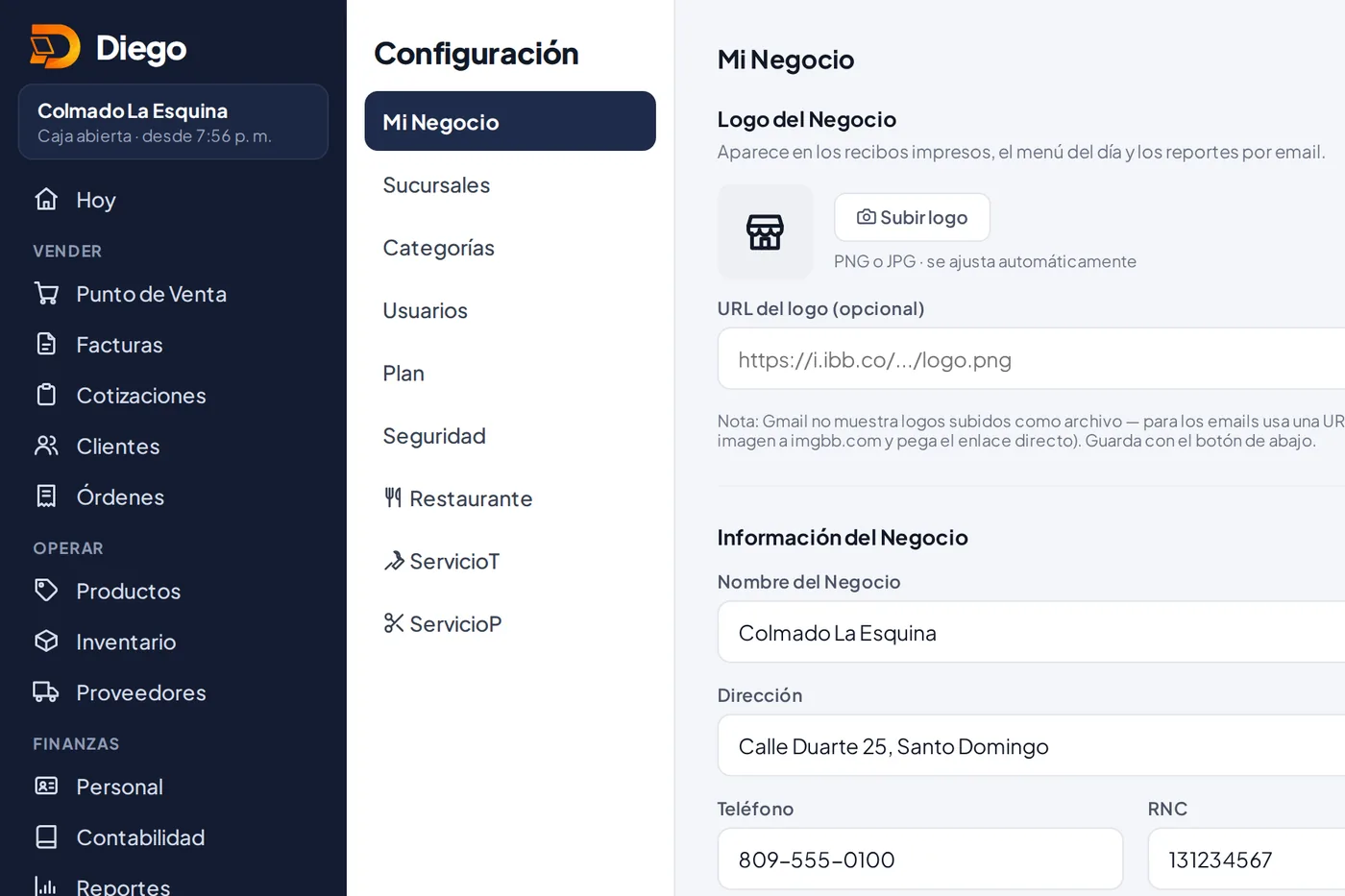Viewport: 1345px width, 896px height.
Task: Click the house icon beside Hoy
Action: (46, 199)
